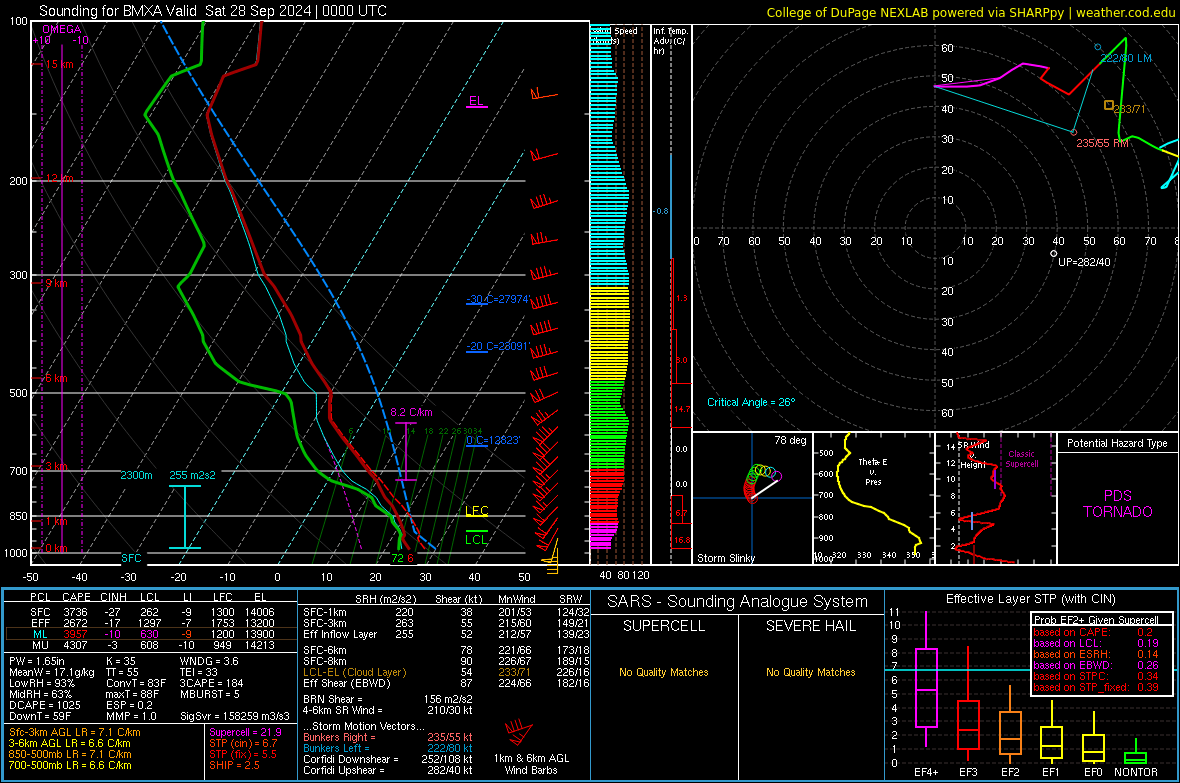Click the 'based on CAPE:' probability row

pos(1093,632)
